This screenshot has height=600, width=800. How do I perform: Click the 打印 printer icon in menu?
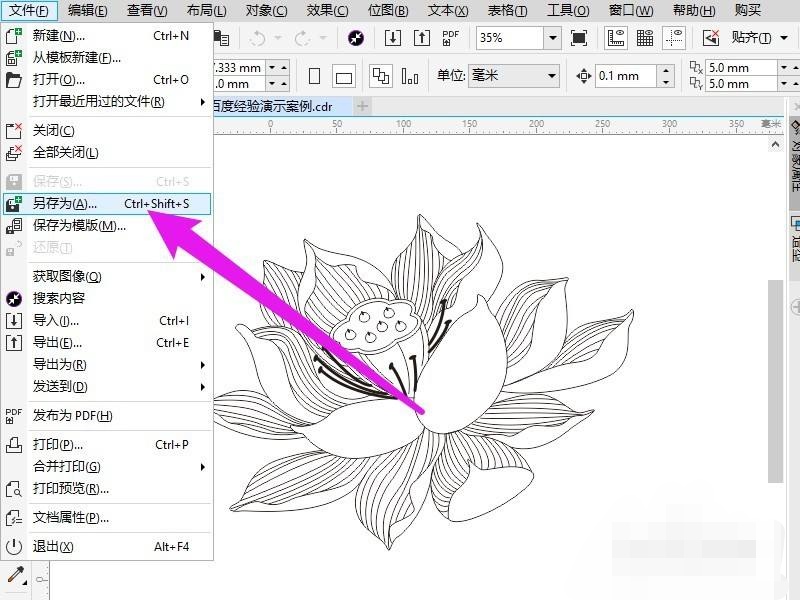click(x=14, y=445)
